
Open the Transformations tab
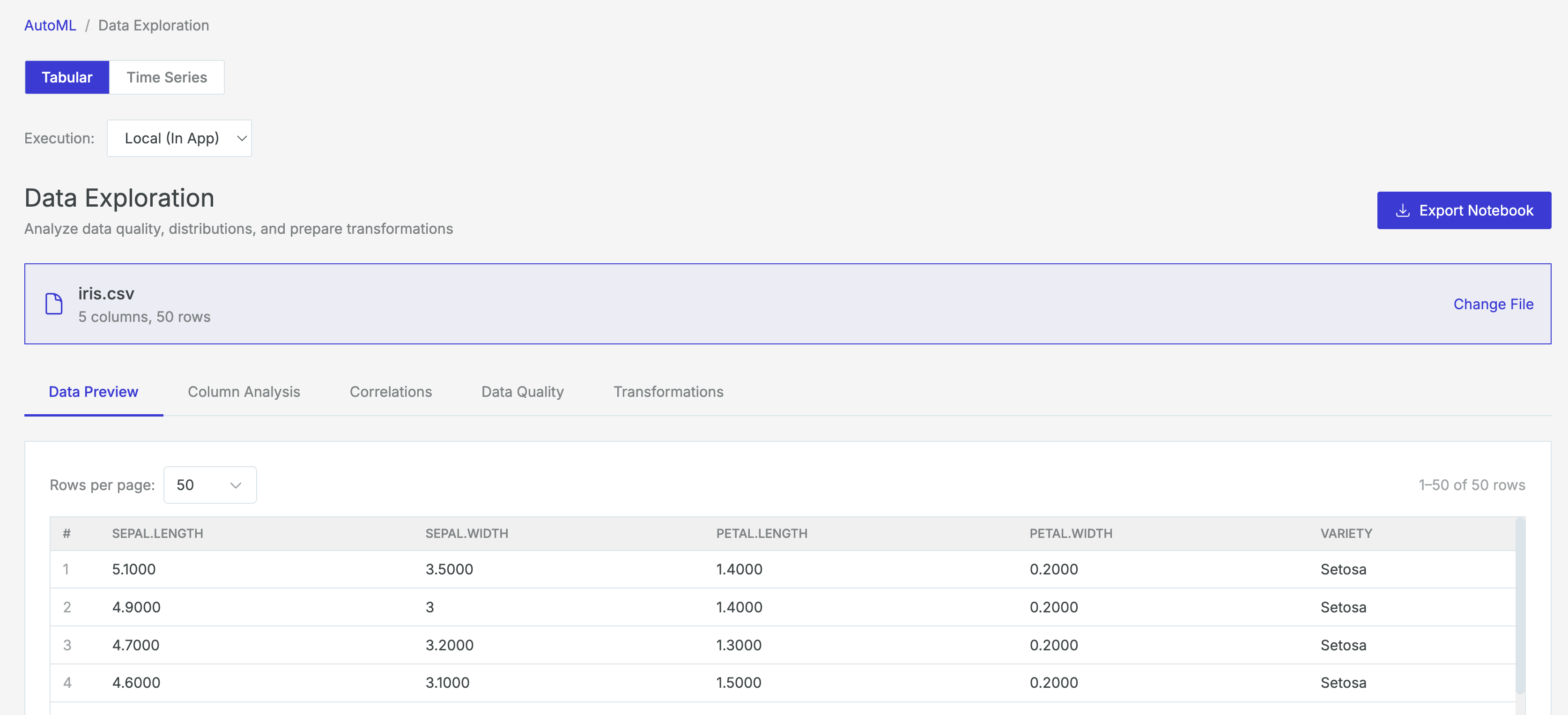point(668,392)
